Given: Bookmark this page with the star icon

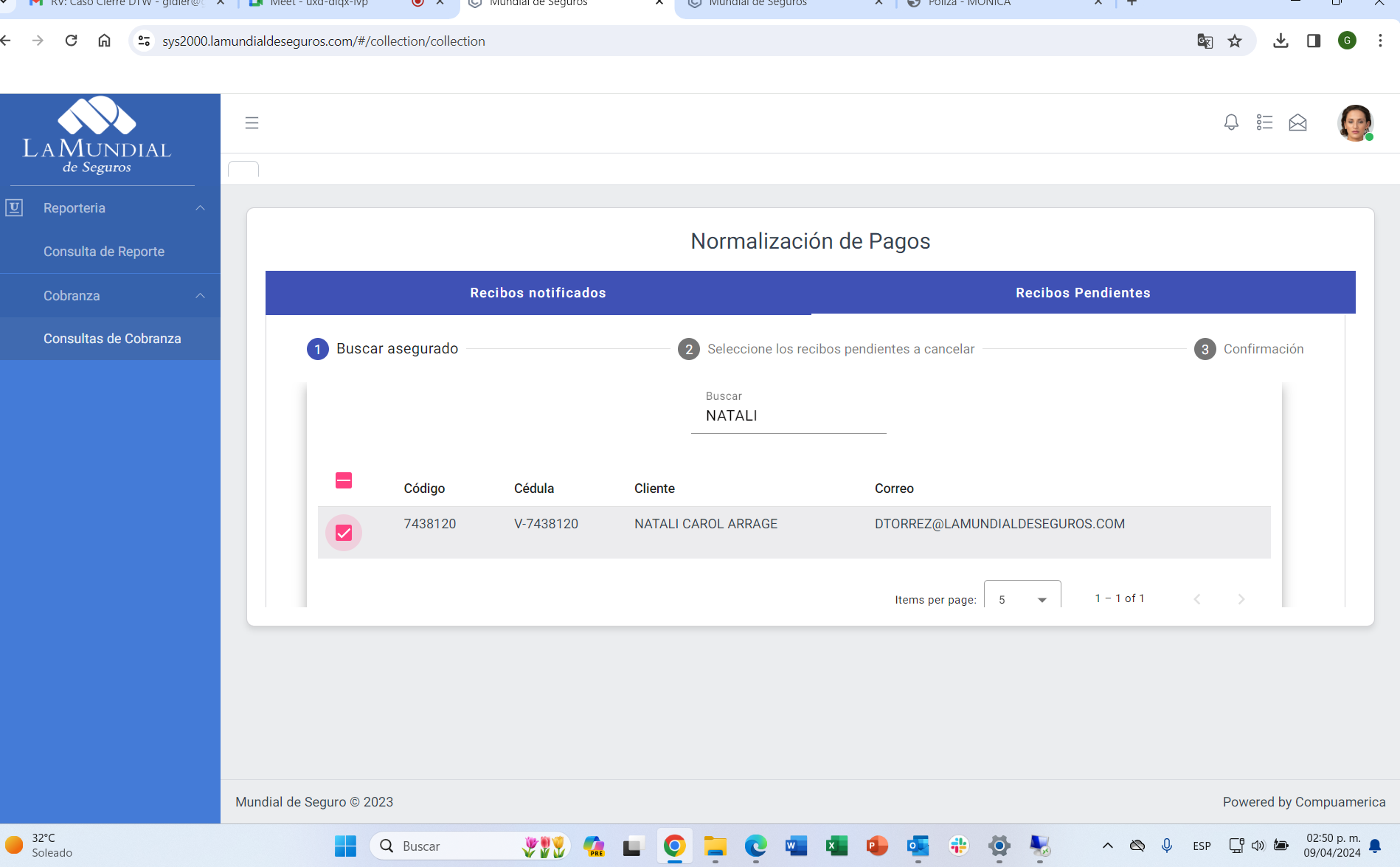Looking at the screenshot, I should pos(1235,41).
